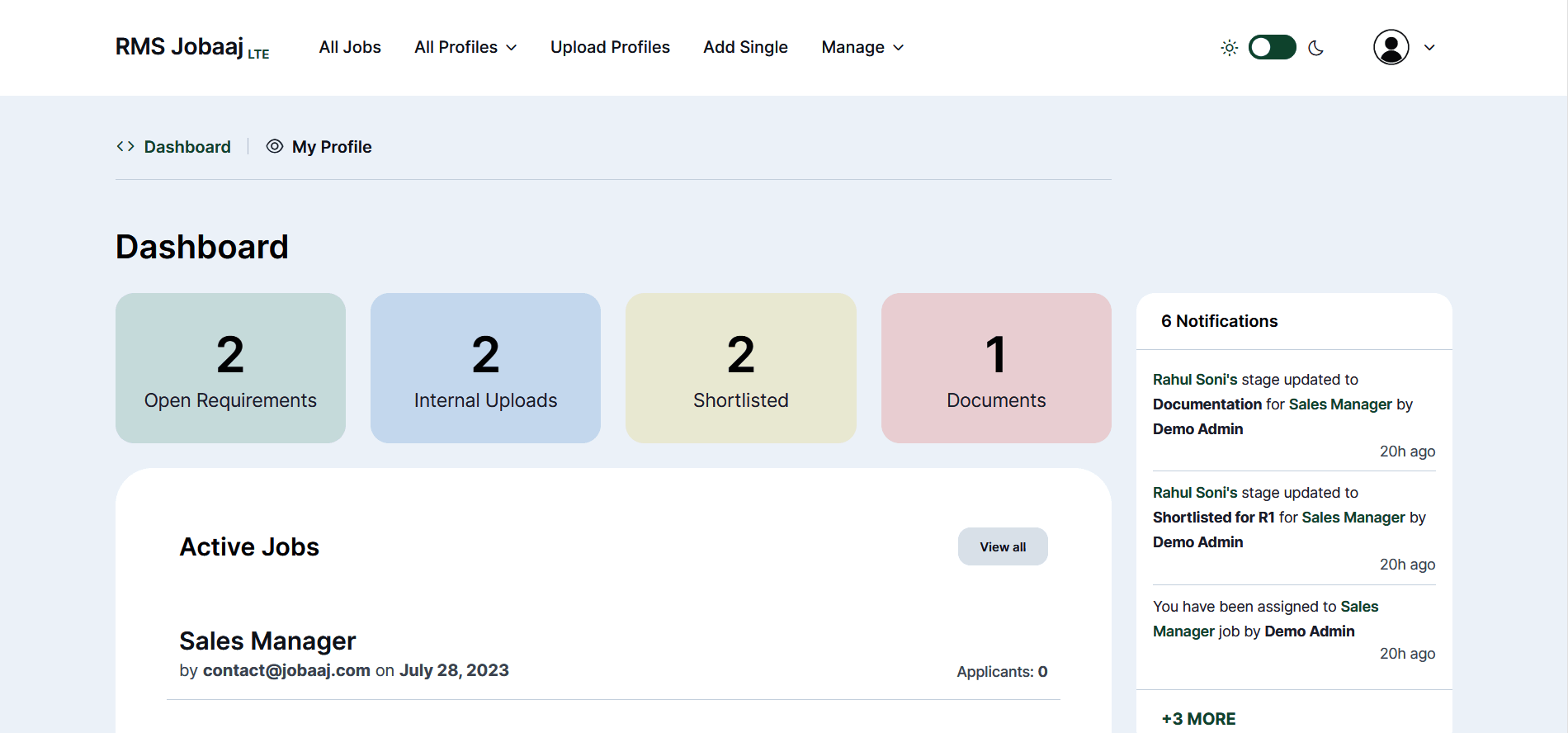Click the 6 Notifications header
The height and width of the screenshot is (733, 1568).
click(x=1219, y=321)
